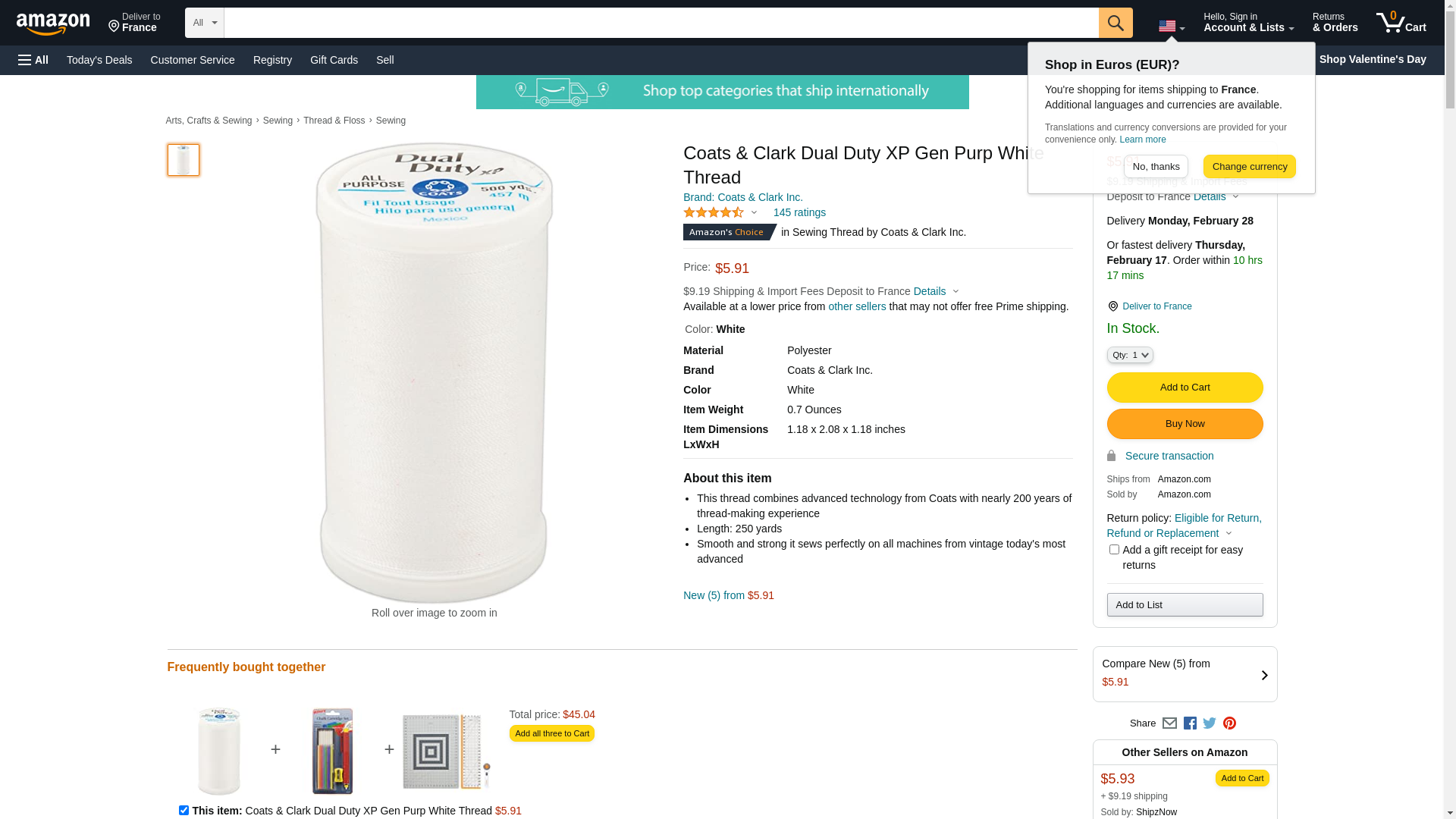1456x819 pixels.
Task: Open the shopping cart
Action: point(1401,23)
